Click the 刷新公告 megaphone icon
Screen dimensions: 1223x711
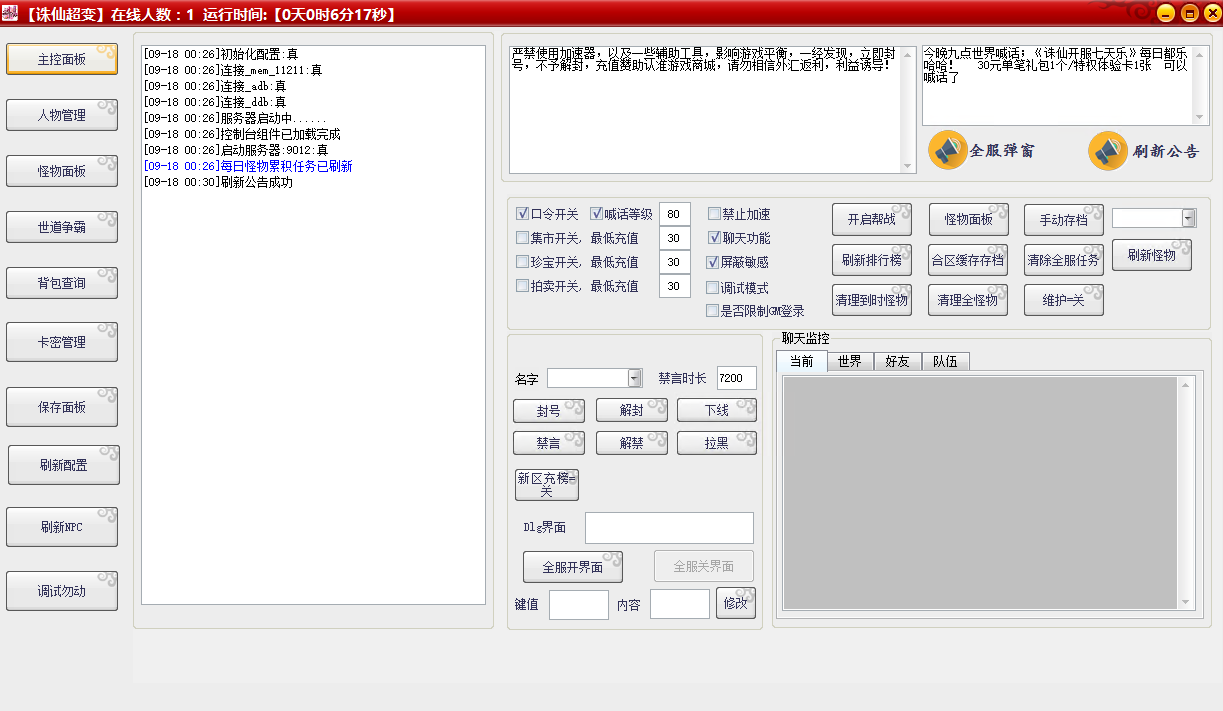pos(1108,151)
